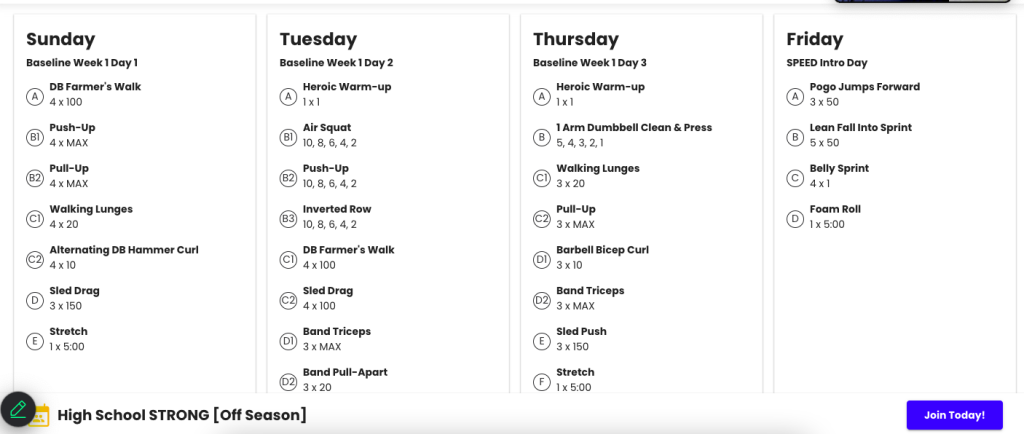Click circled D icon beside Foam Roll
Screen dimensions: 1024x434
click(x=795, y=219)
